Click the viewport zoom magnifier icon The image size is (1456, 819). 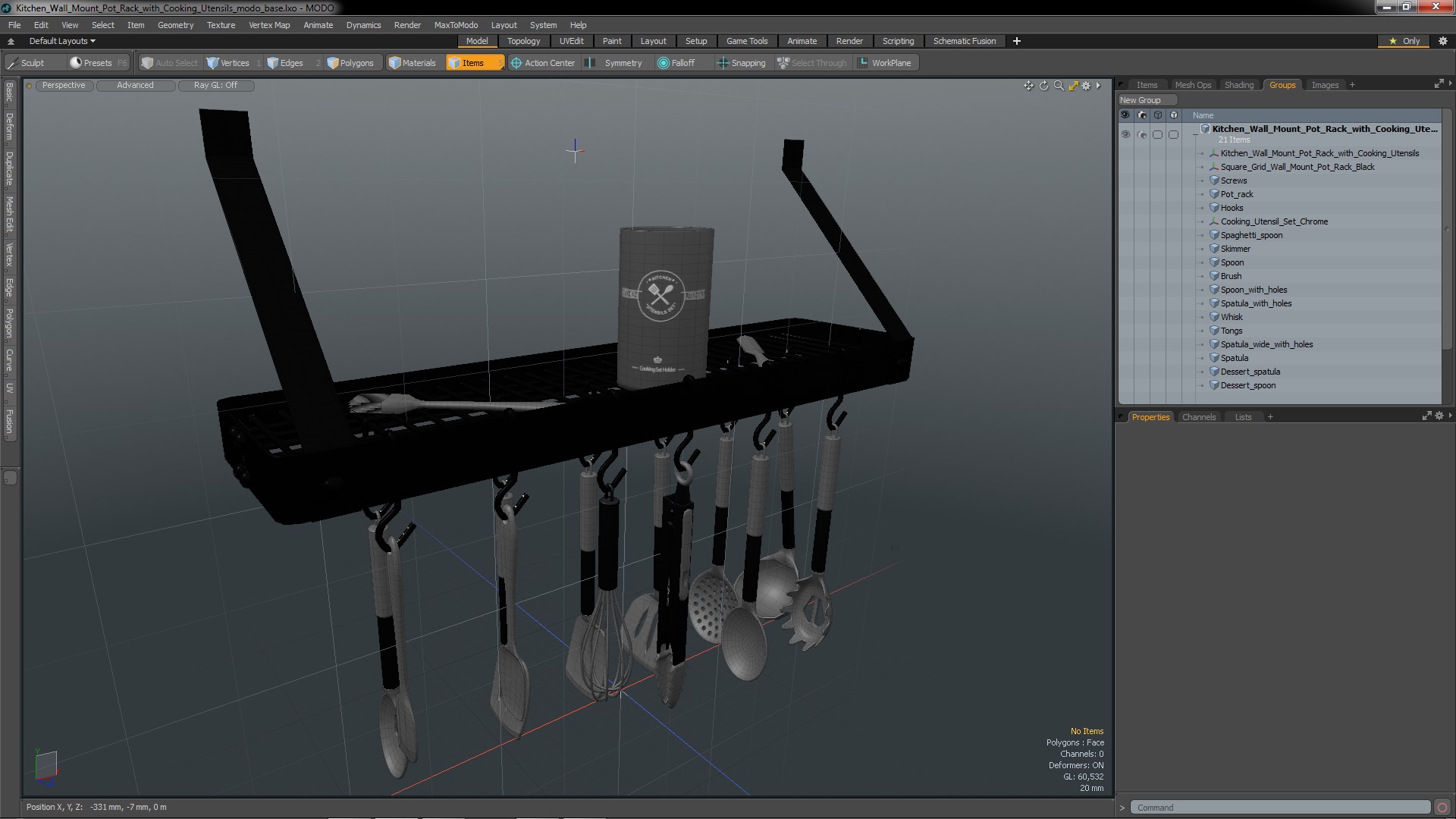coord(1059,86)
